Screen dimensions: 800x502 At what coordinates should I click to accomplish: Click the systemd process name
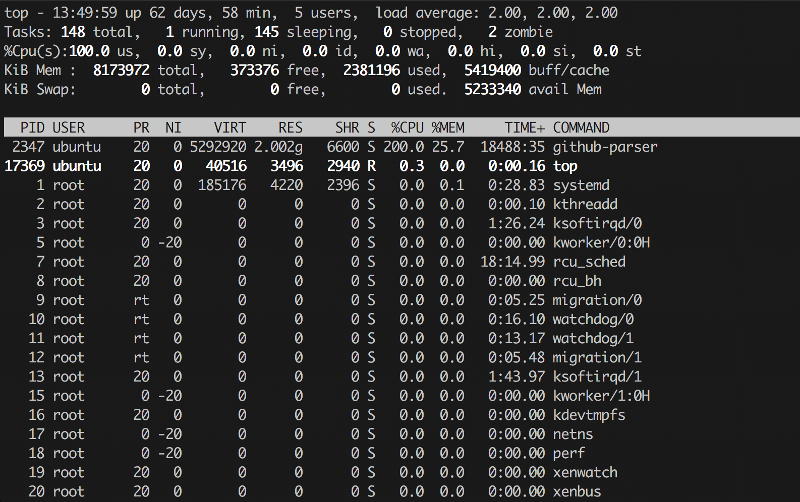point(581,185)
